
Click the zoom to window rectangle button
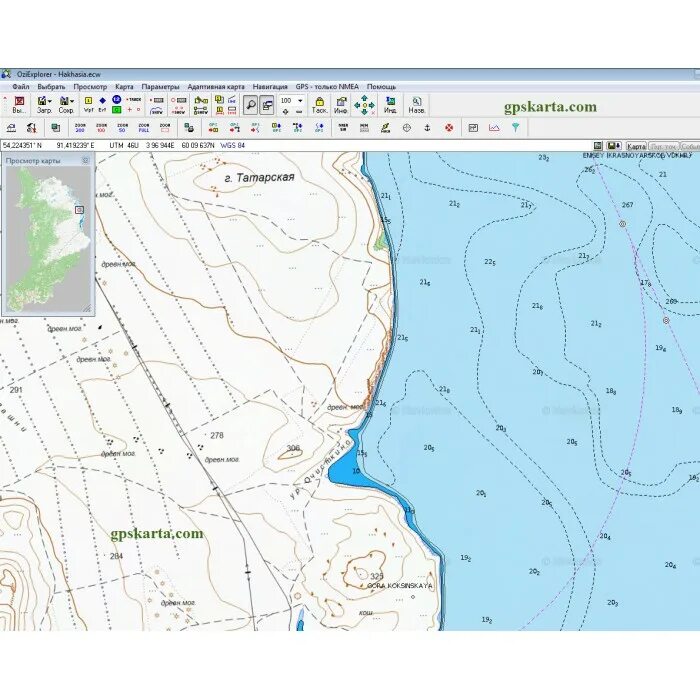click(165, 128)
